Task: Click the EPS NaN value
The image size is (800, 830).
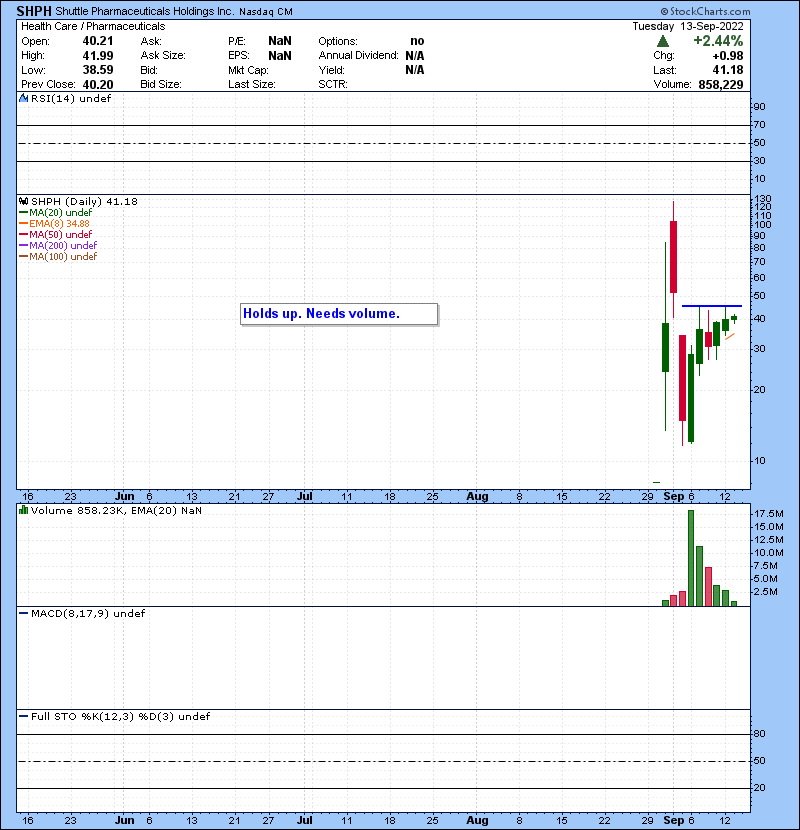Action: point(280,56)
